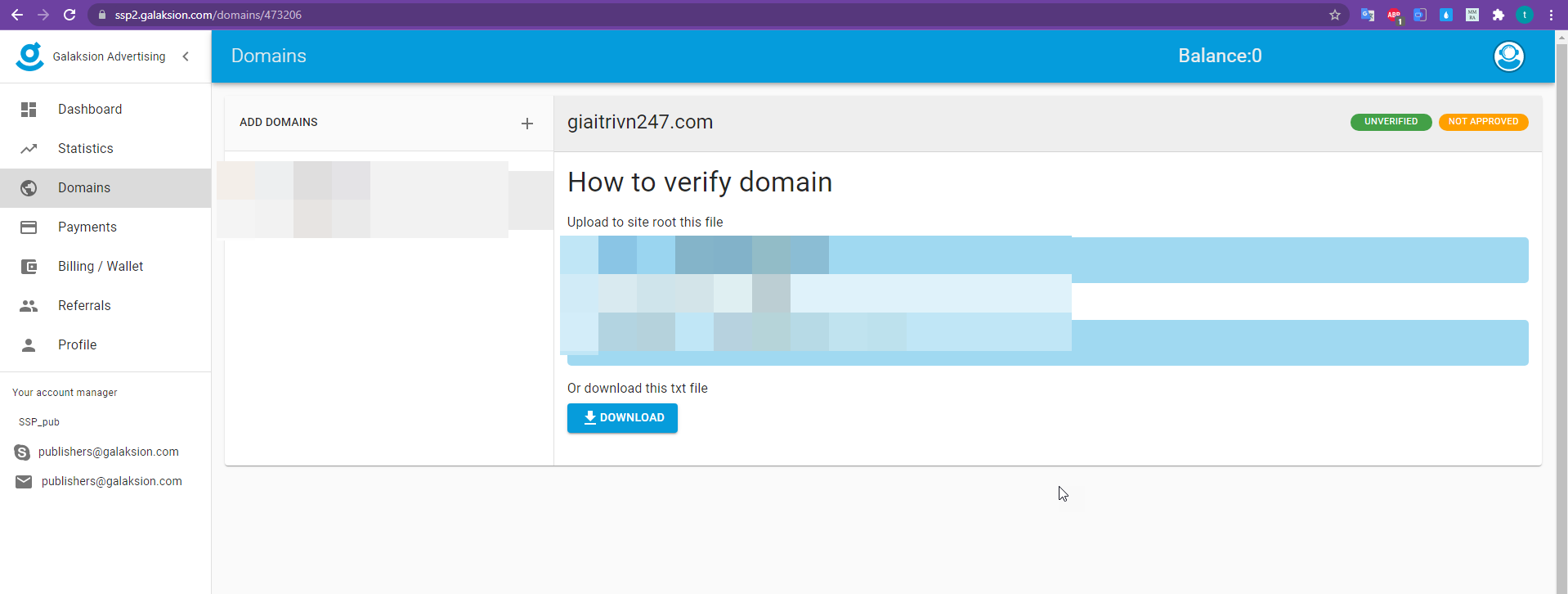Click the plus icon to add domains
Viewport: 1568px width, 594px height.
pos(527,124)
